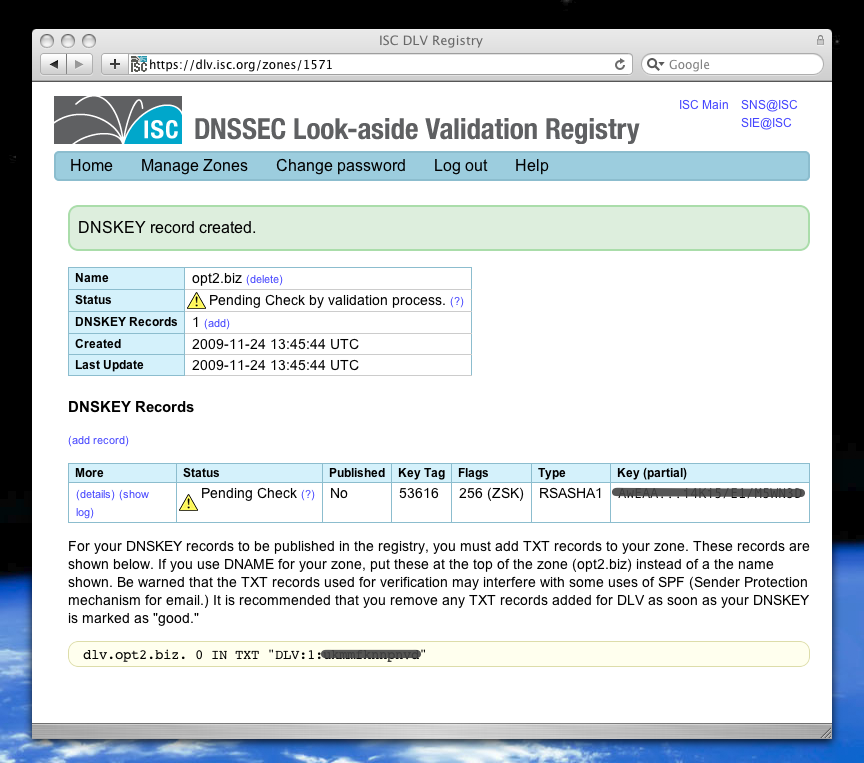Click the Last Update timestamp value
The height and width of the screenshot is (763, 864).
coord(275,365)
